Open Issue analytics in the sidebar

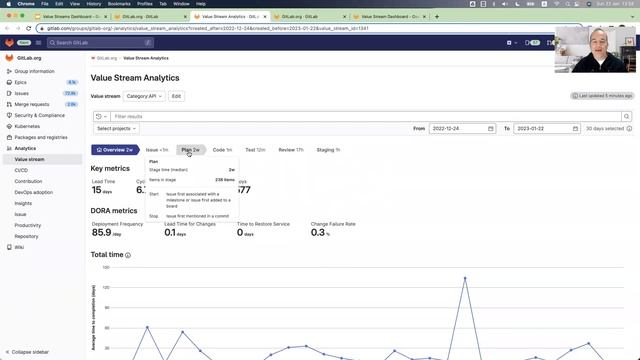pos(20,214)
